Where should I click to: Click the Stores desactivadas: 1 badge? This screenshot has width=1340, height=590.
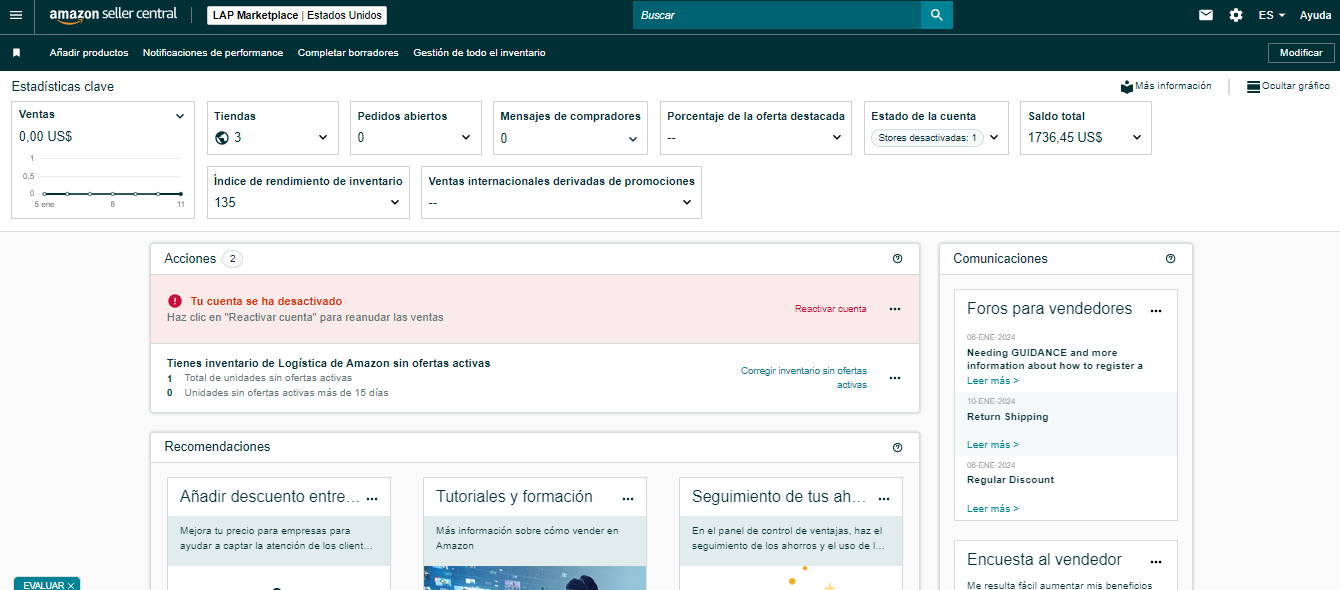pos(927,138)
